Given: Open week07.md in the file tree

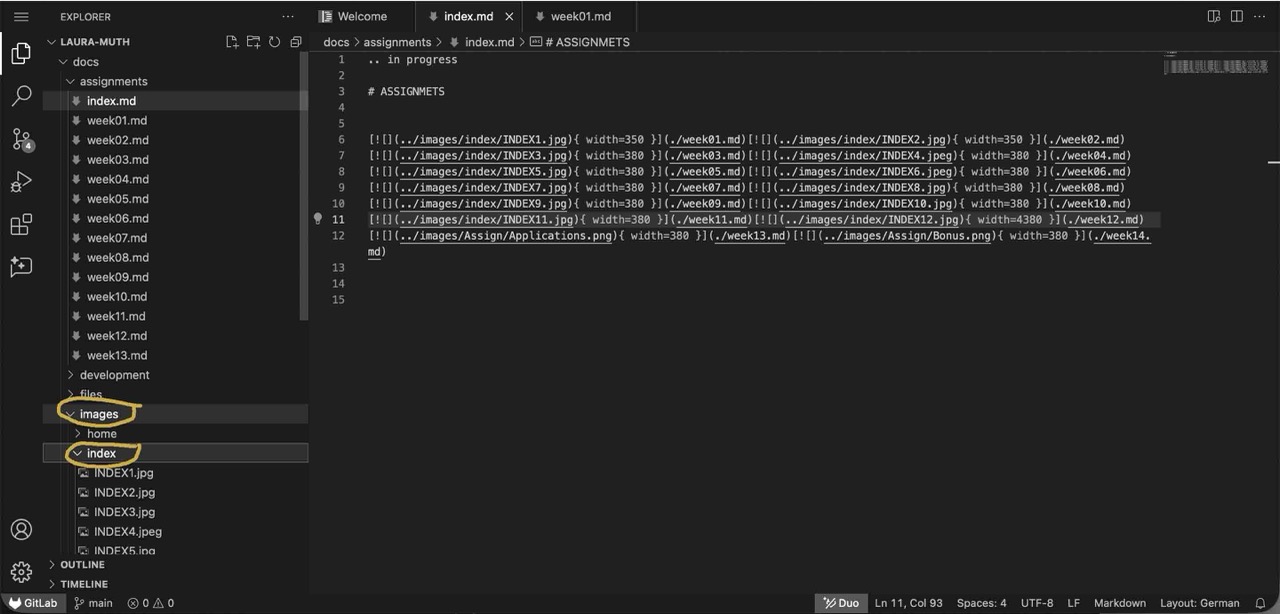Looking at the screenshot, I should [116, 238].
